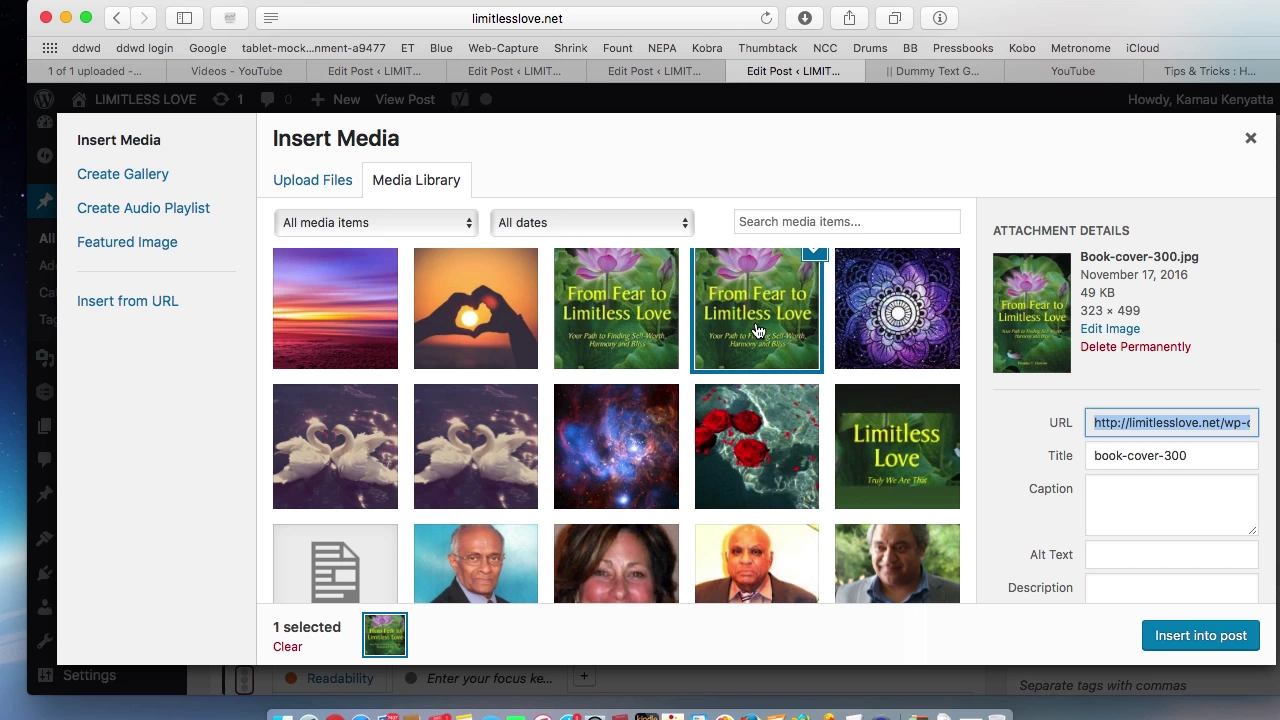Choose Featured Image option
1280x720 pixels.
(127, 242)
